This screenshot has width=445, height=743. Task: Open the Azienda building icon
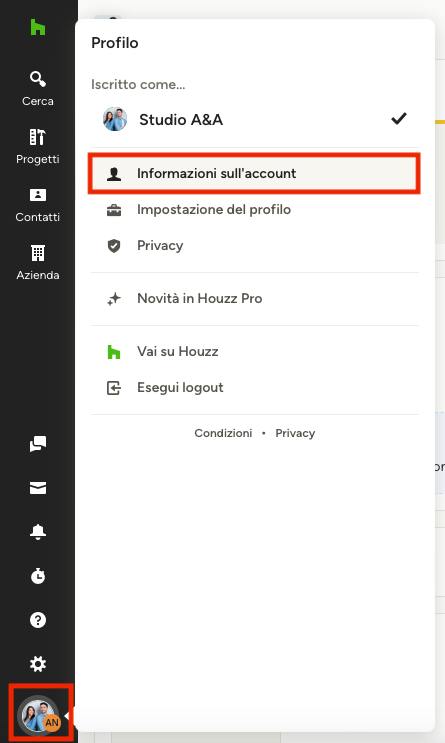point(37,253)
